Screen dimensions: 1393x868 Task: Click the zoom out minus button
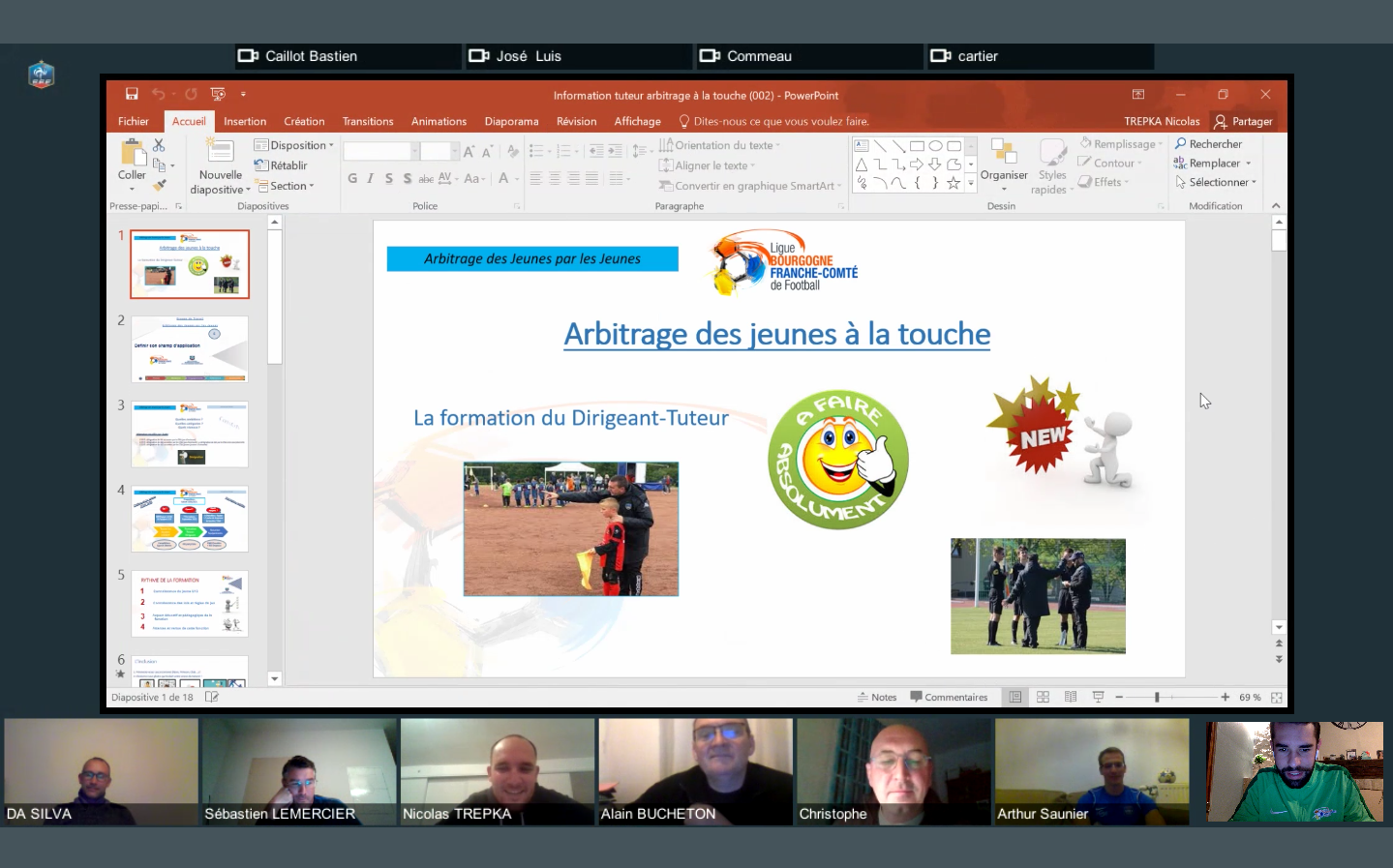[x=1119, y=697]
